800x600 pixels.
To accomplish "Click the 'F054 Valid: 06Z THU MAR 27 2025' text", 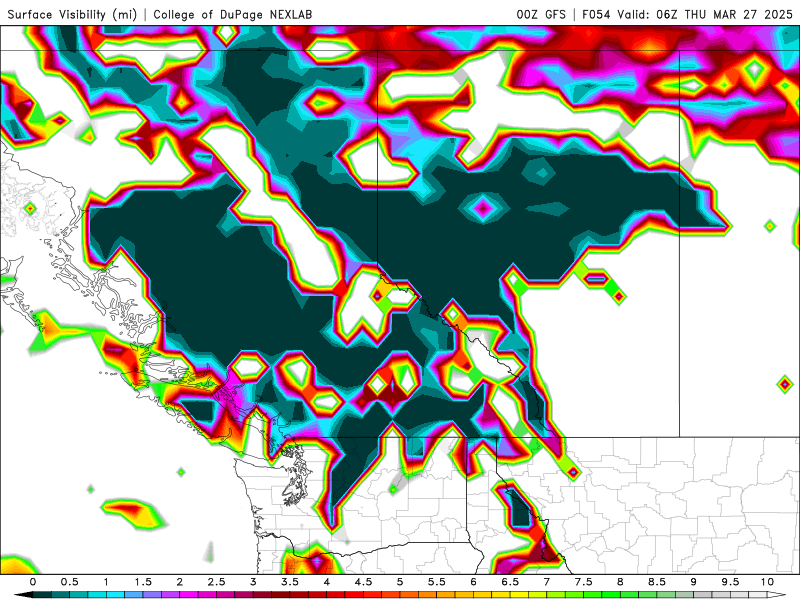I will point(687,14).
